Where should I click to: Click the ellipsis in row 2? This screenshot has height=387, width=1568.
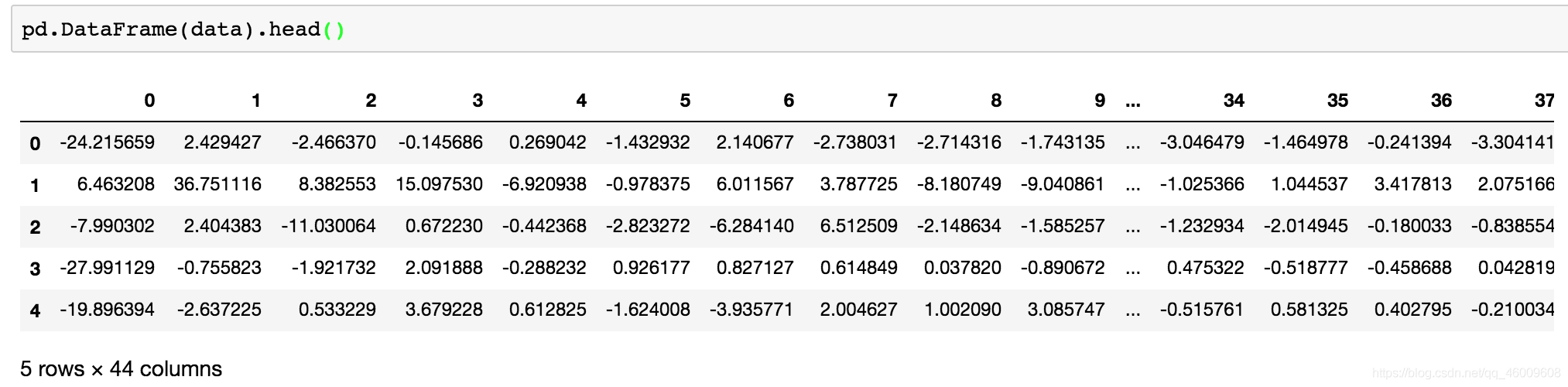[x=1133, y=227]
